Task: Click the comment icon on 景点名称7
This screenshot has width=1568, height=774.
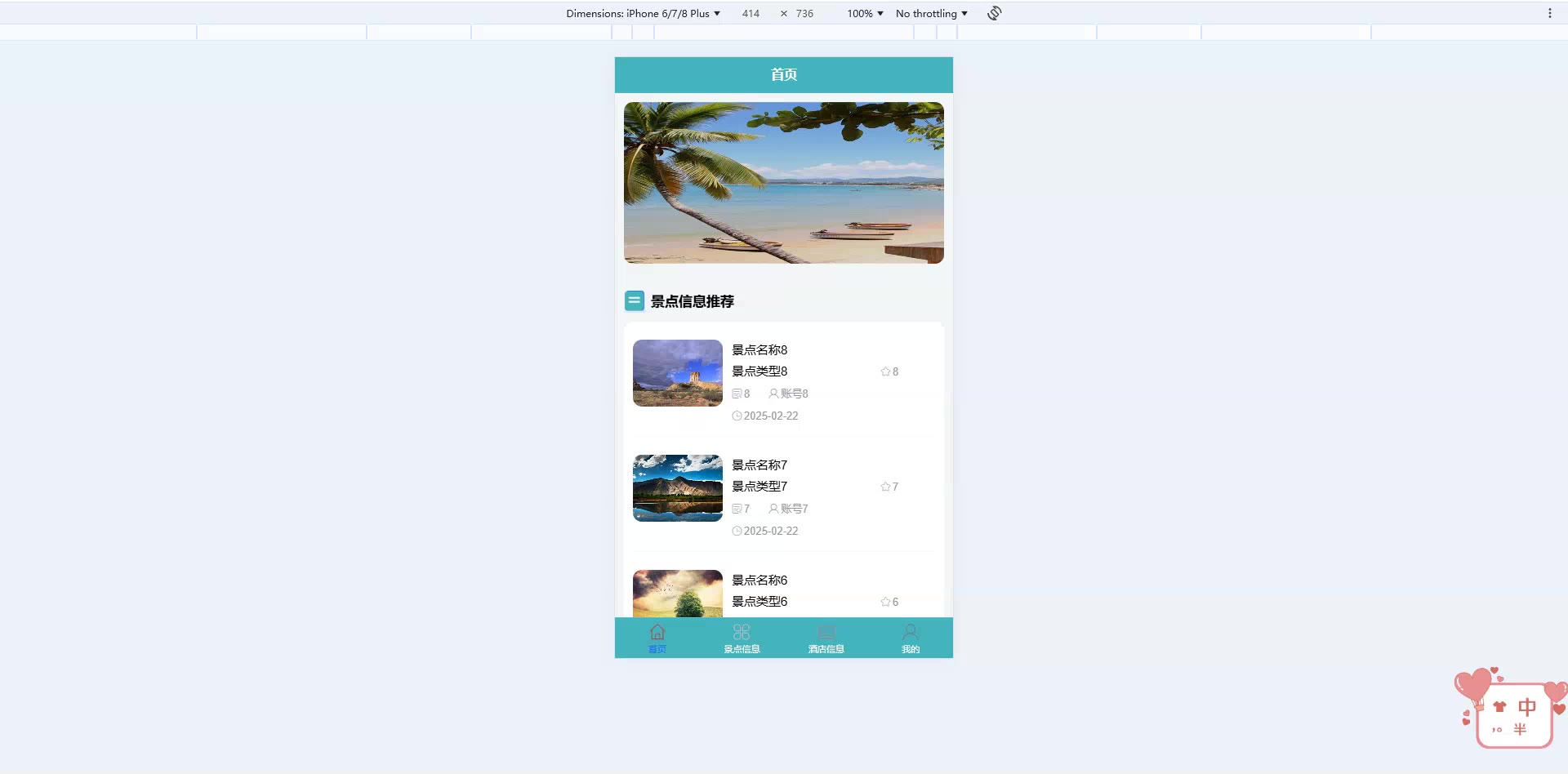Action: [737, 509]
